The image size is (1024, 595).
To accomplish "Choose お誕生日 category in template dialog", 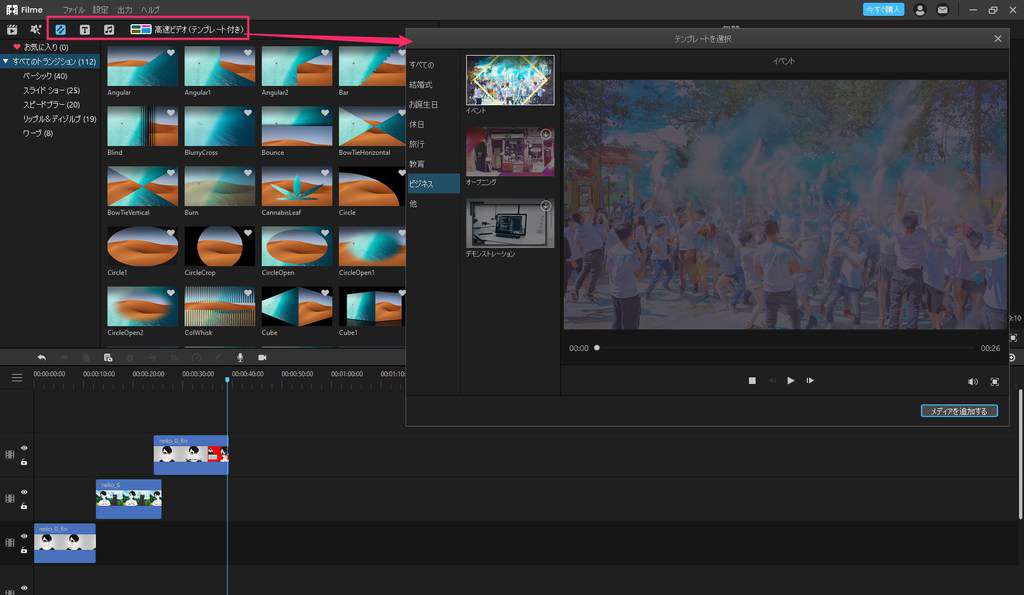I will pyautogui.click(x=423, y=105).
